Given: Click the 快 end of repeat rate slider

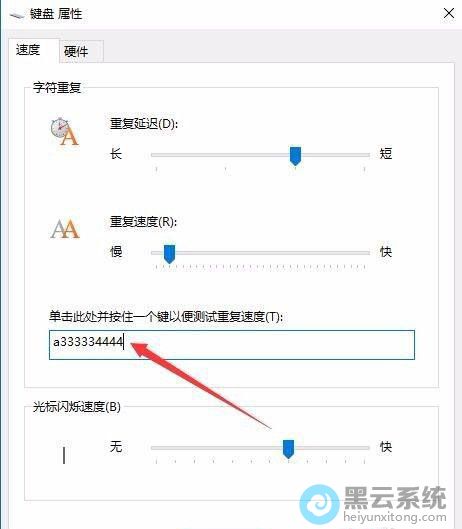Looking at the screenshot, I should pos(386,251).
